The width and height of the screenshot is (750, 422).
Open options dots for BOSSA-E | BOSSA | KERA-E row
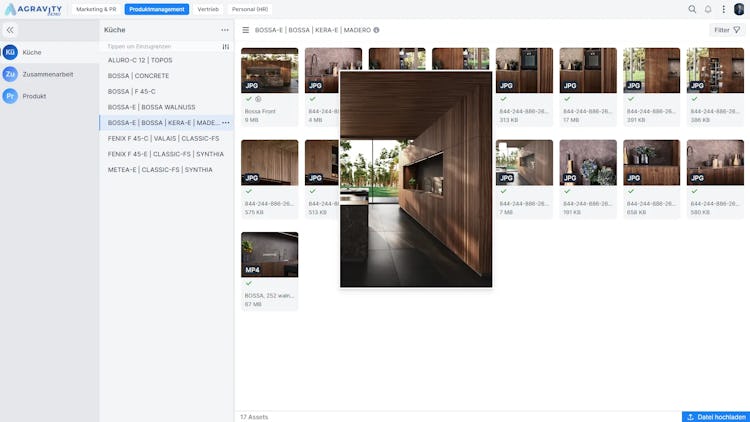pos(226,122)
